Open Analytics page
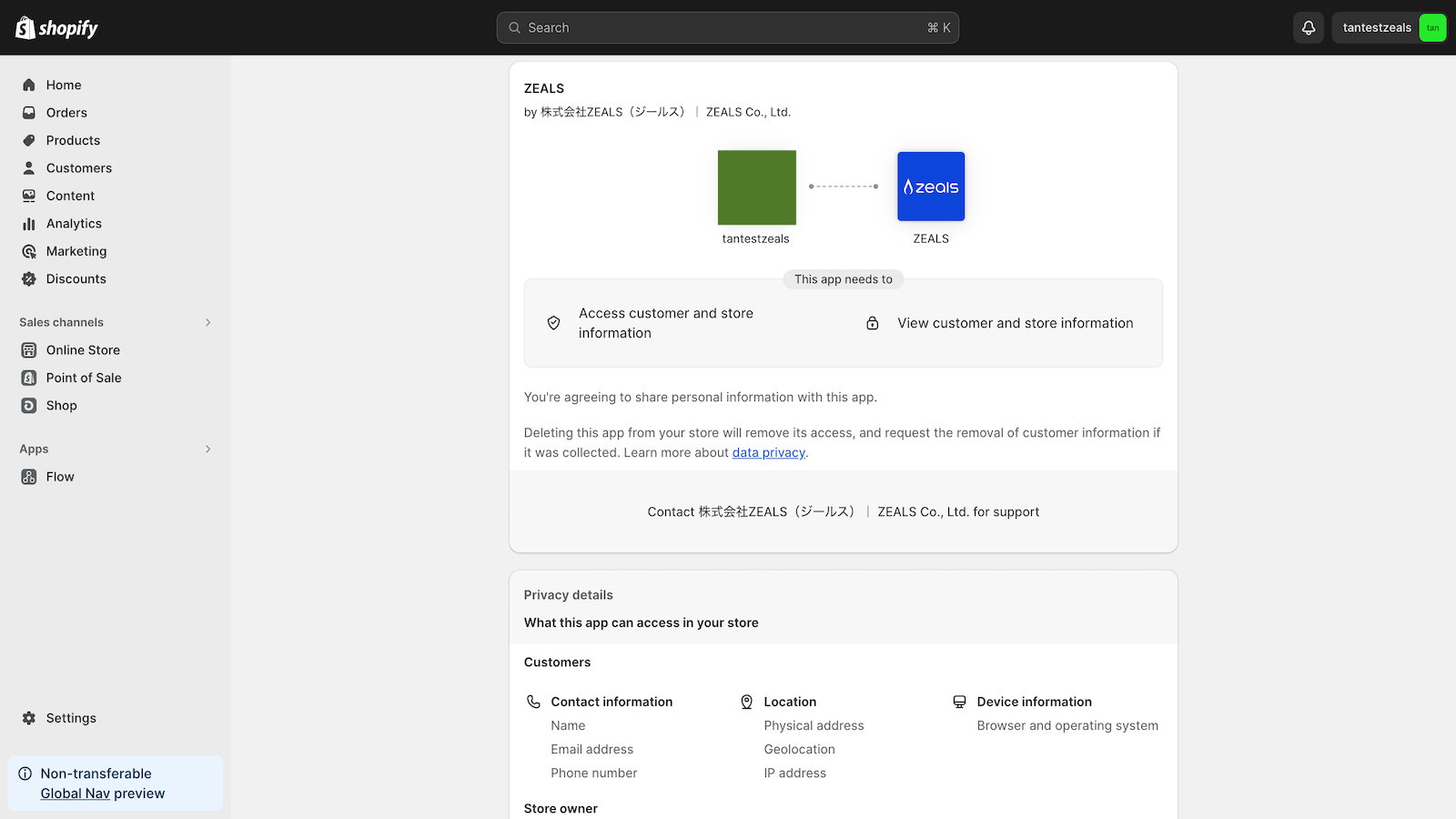The image size is (1456, 819). click(74, 224)
